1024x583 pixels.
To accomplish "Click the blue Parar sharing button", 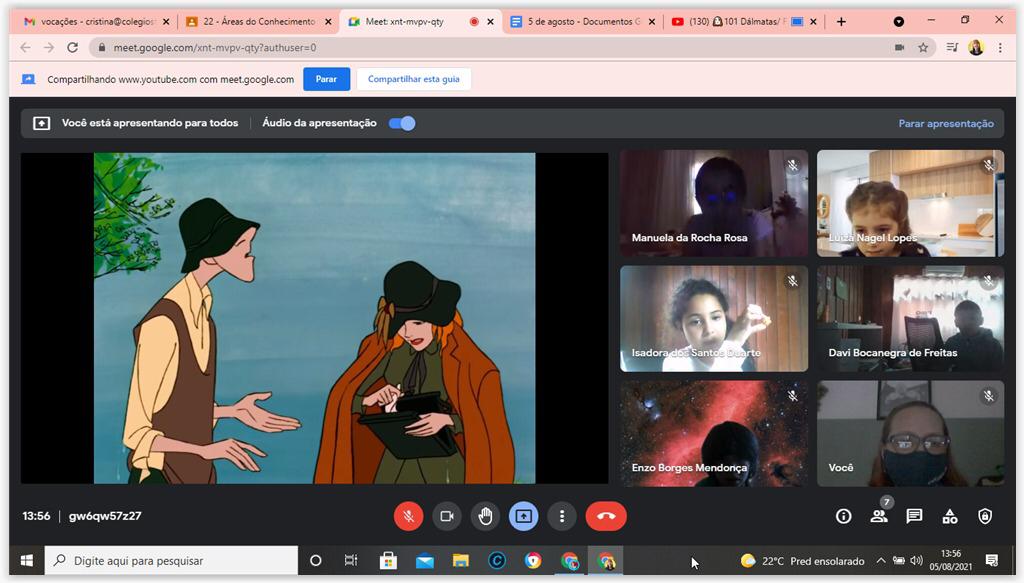I will 326,79.
